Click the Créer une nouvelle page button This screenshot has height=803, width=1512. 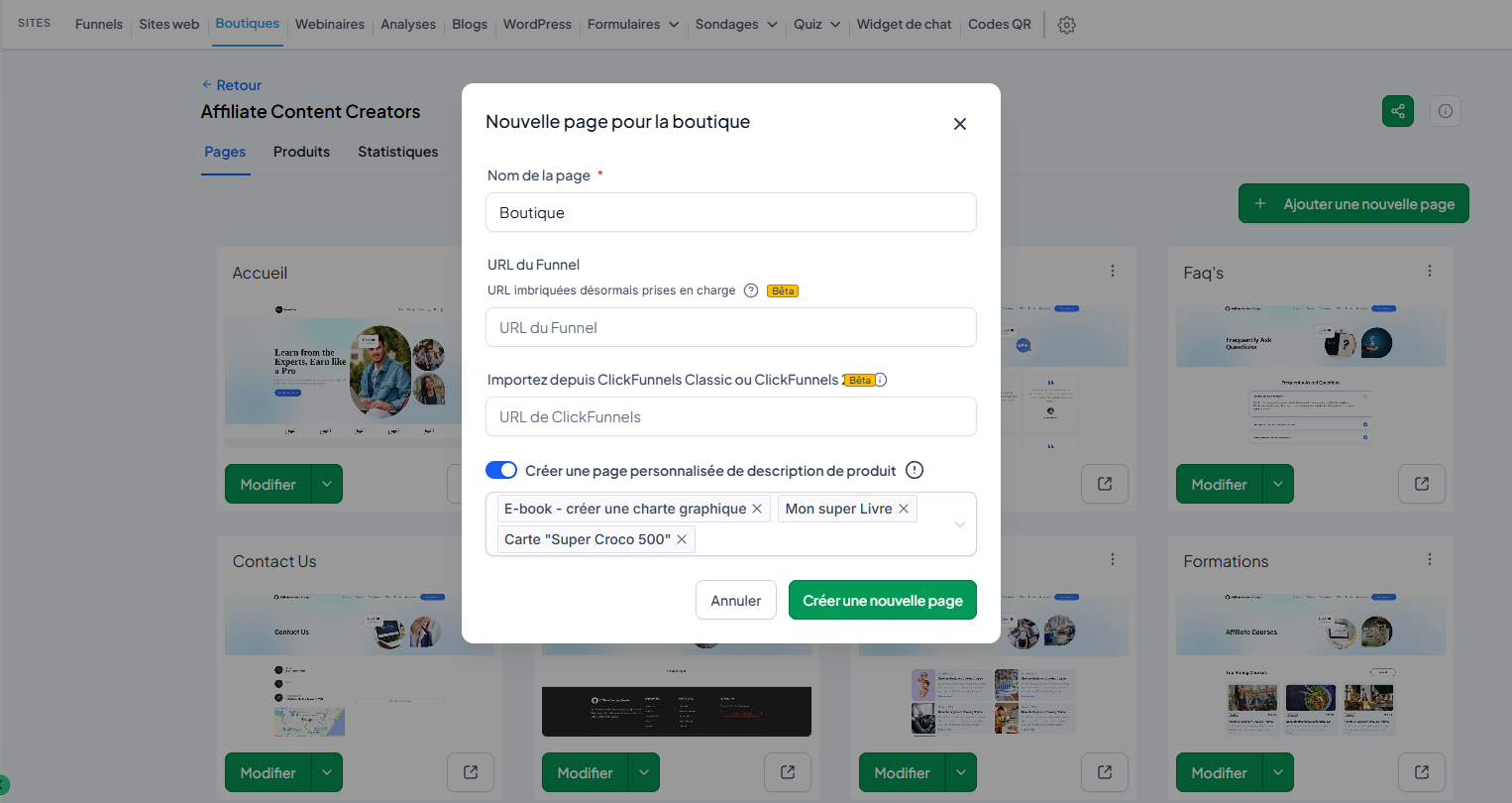883,600
